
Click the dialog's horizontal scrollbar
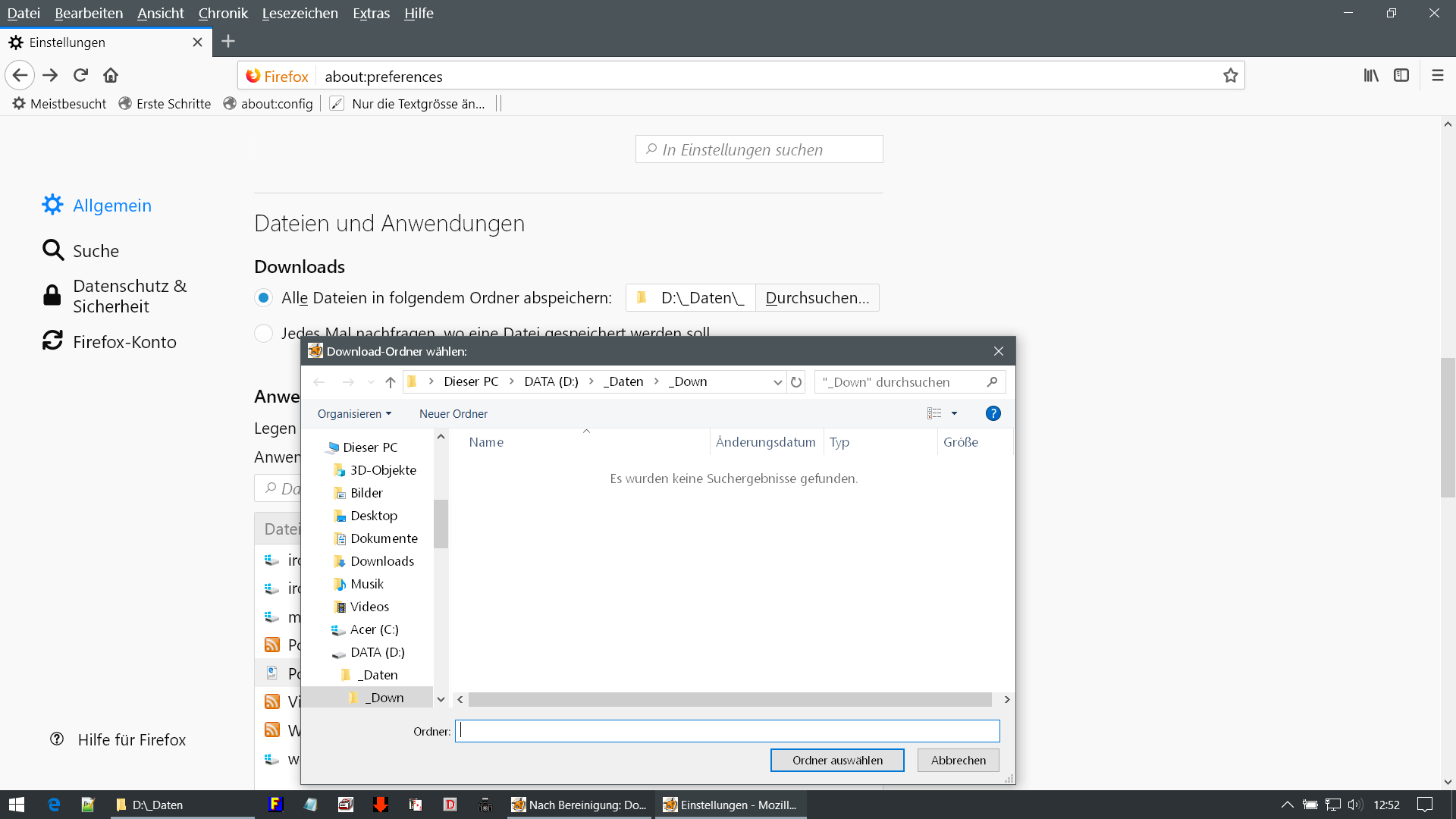(730, 699)
